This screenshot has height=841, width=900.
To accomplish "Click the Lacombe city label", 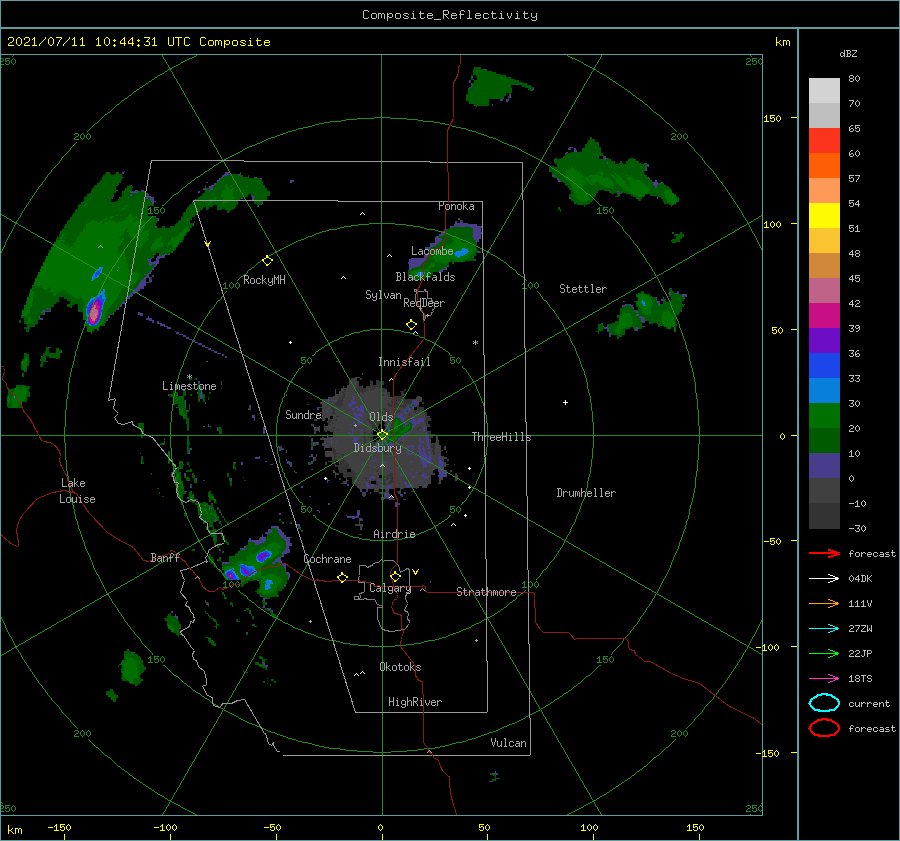I will (432, 251).
